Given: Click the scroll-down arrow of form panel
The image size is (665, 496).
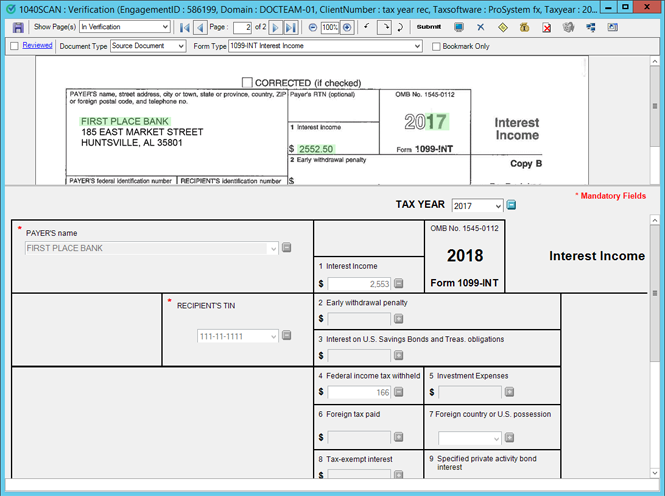Looking at the screenshot, I should click(x=655, y=473).
